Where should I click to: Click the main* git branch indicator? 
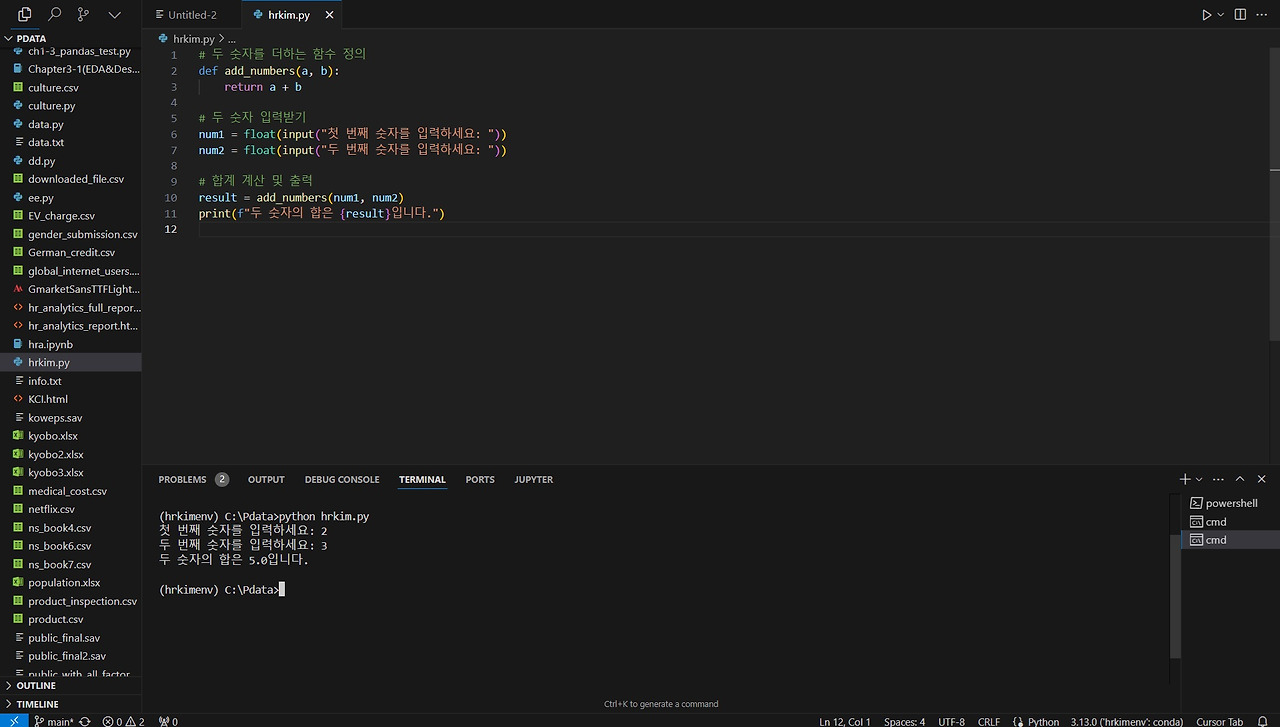[54, 721]
